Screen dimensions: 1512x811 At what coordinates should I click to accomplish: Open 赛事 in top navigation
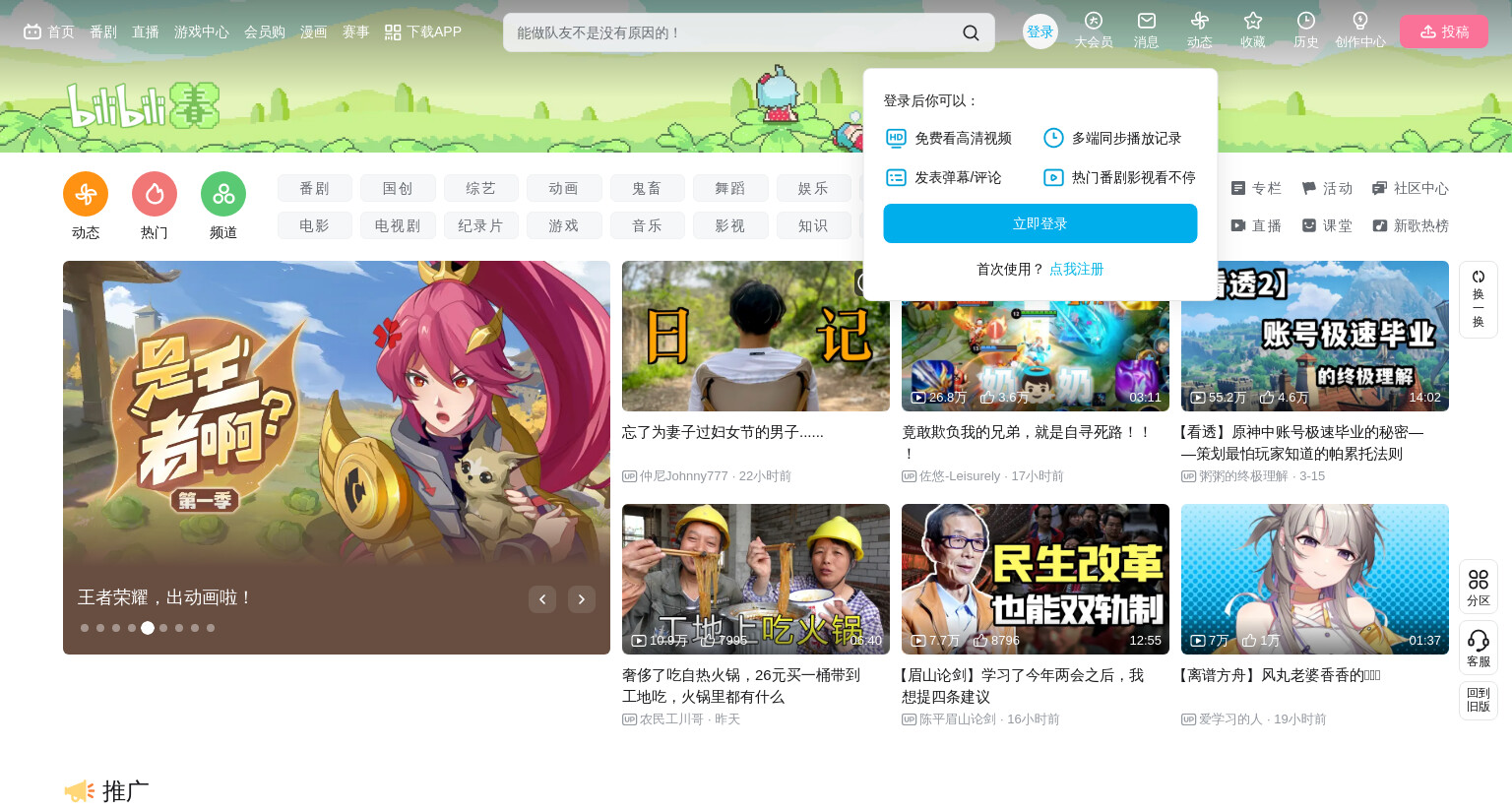(356, 31)
